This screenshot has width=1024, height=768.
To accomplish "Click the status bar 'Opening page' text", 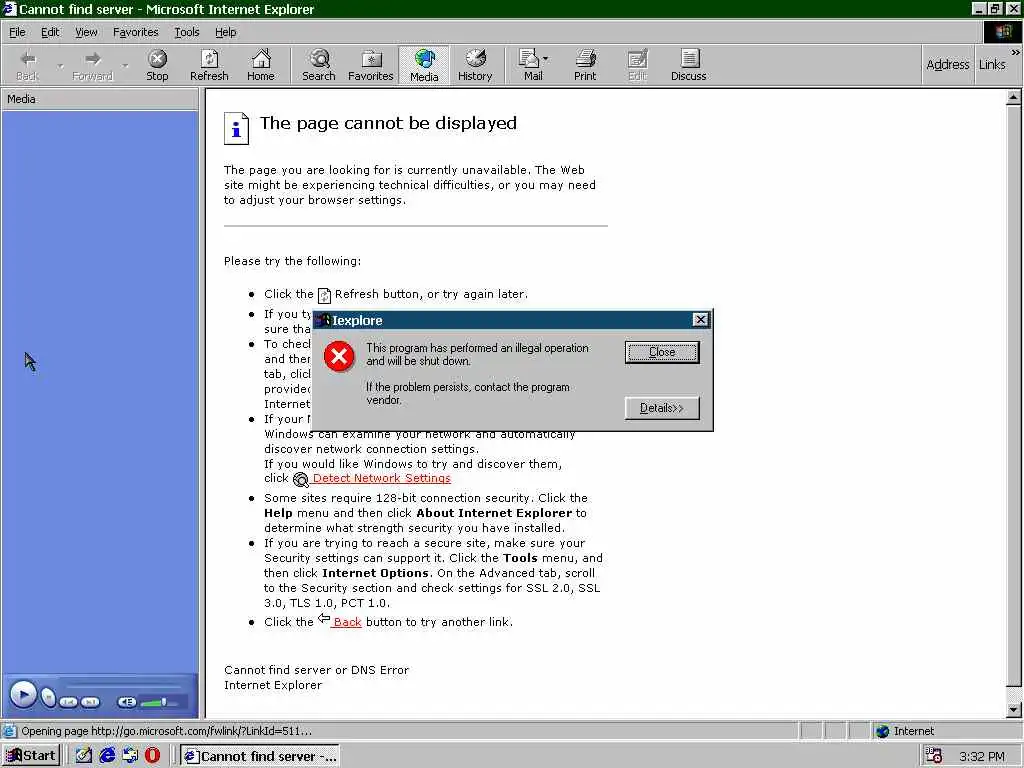I will [x=166, y=731].
